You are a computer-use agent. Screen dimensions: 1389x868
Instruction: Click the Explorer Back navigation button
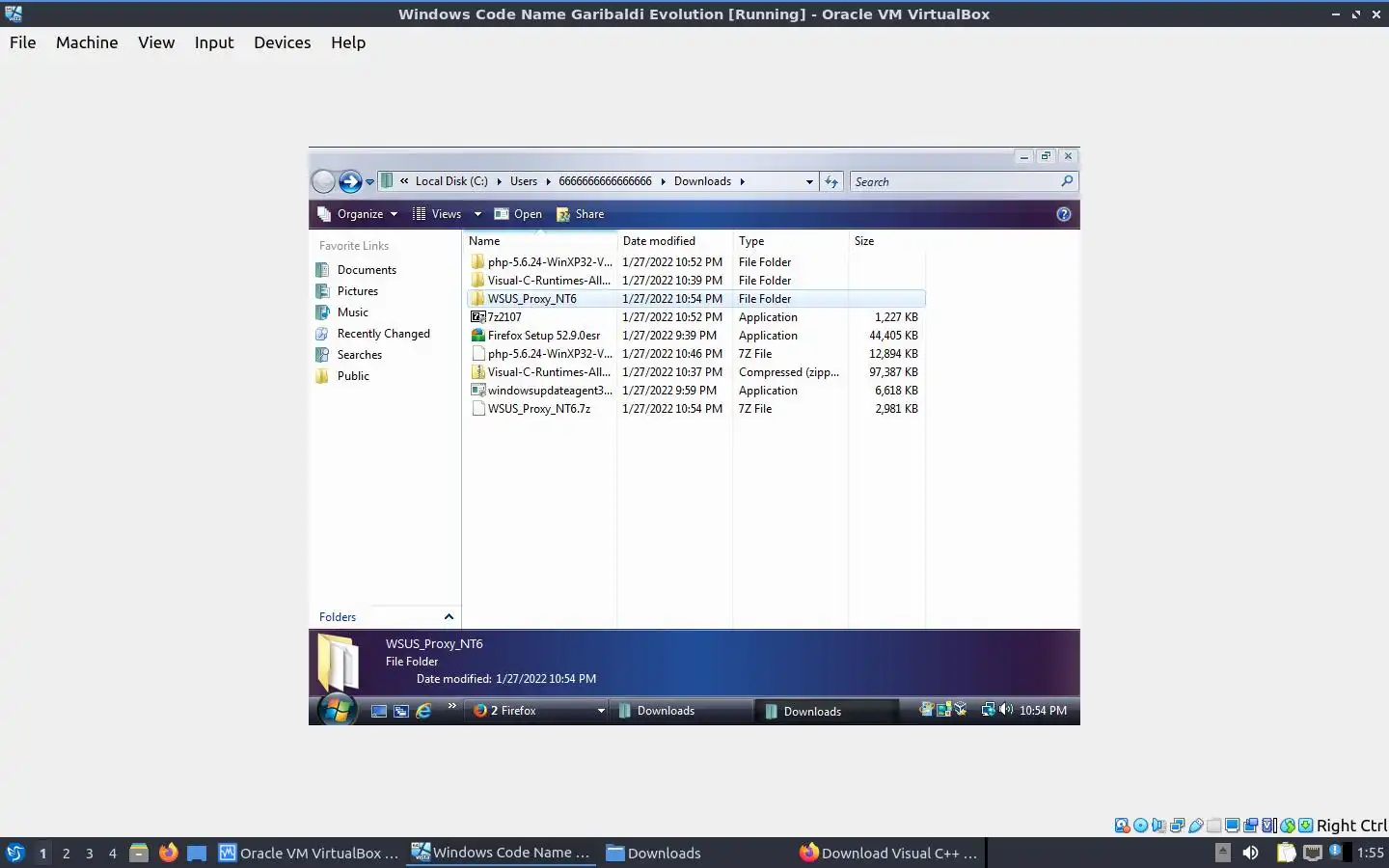point(324,181)
